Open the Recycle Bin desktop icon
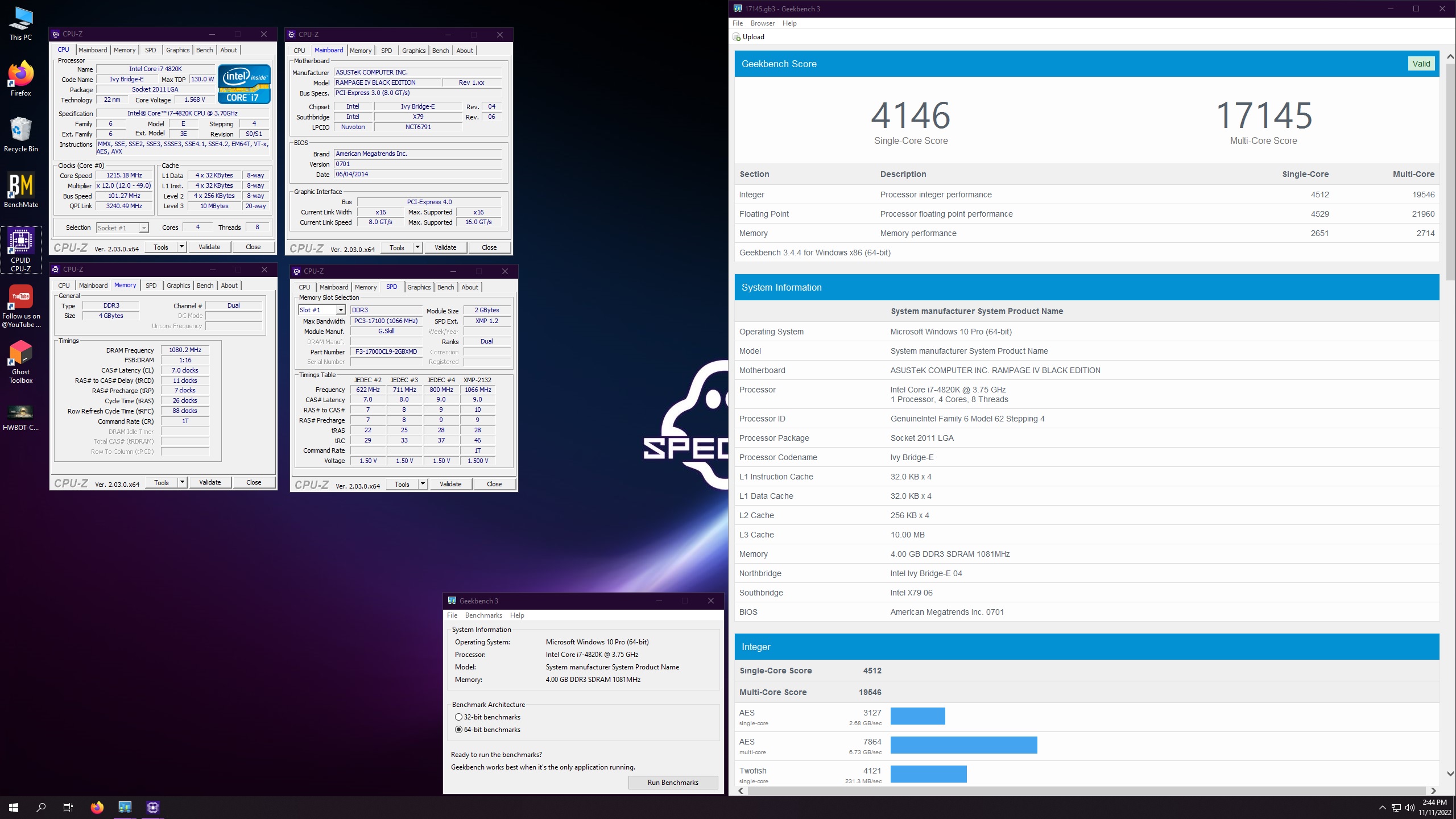 (x=20, y=134)
